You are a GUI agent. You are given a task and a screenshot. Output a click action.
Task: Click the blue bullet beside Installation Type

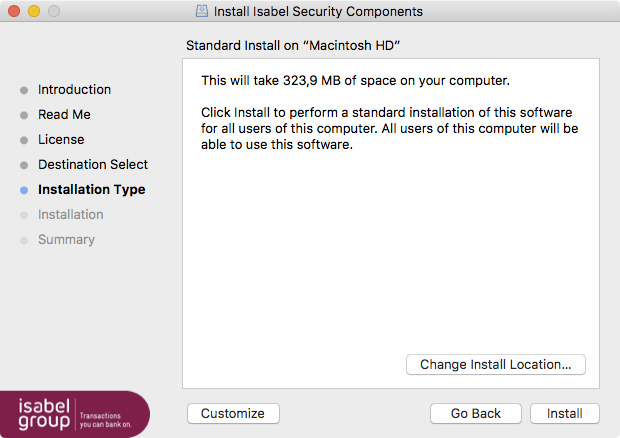pos(24,190)
